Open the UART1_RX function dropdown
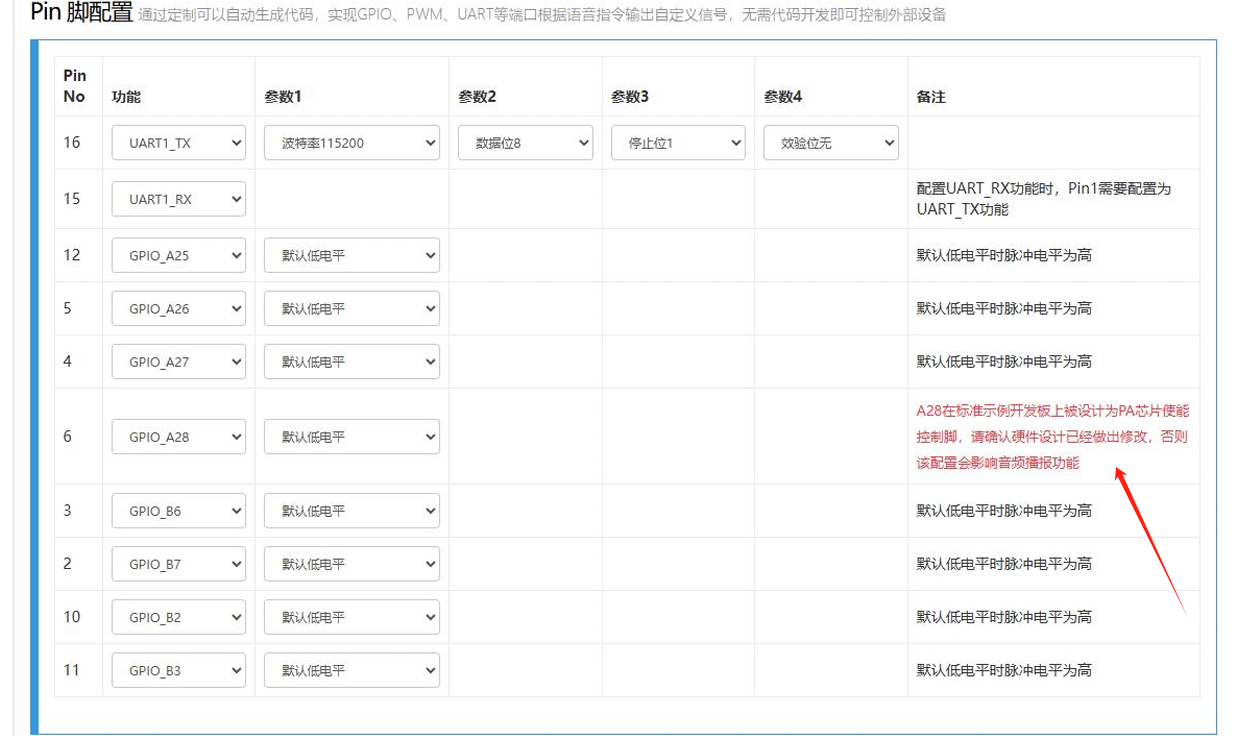The height and width of the screenshot is (736, 1254). pyautogui.click(x=179, y=199)
